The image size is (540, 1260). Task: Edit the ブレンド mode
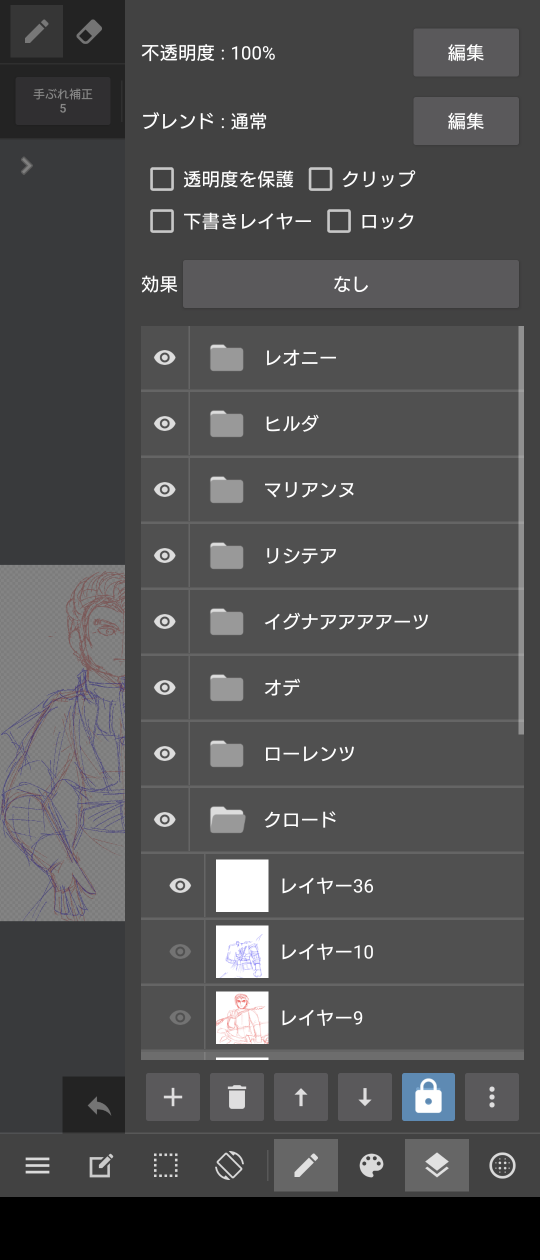pyautogui.click(x=466, y=121)
